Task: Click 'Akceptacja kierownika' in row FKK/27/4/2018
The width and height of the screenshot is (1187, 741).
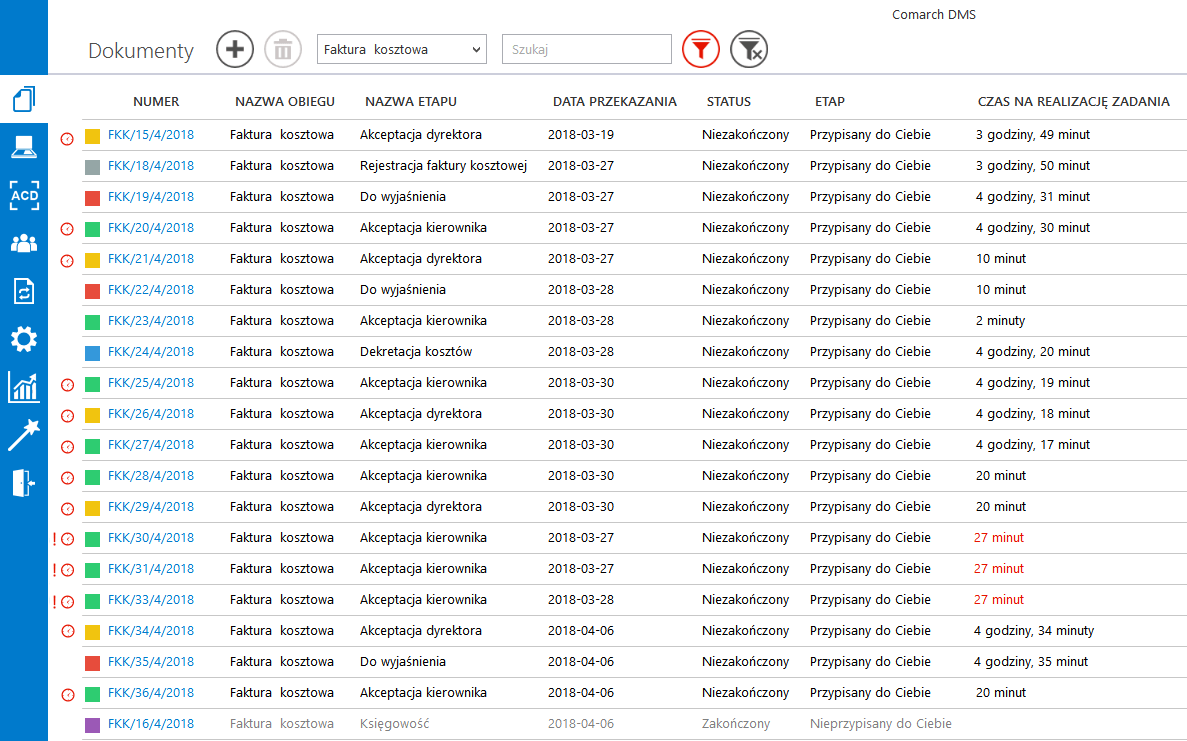Action: click(423, 445)
